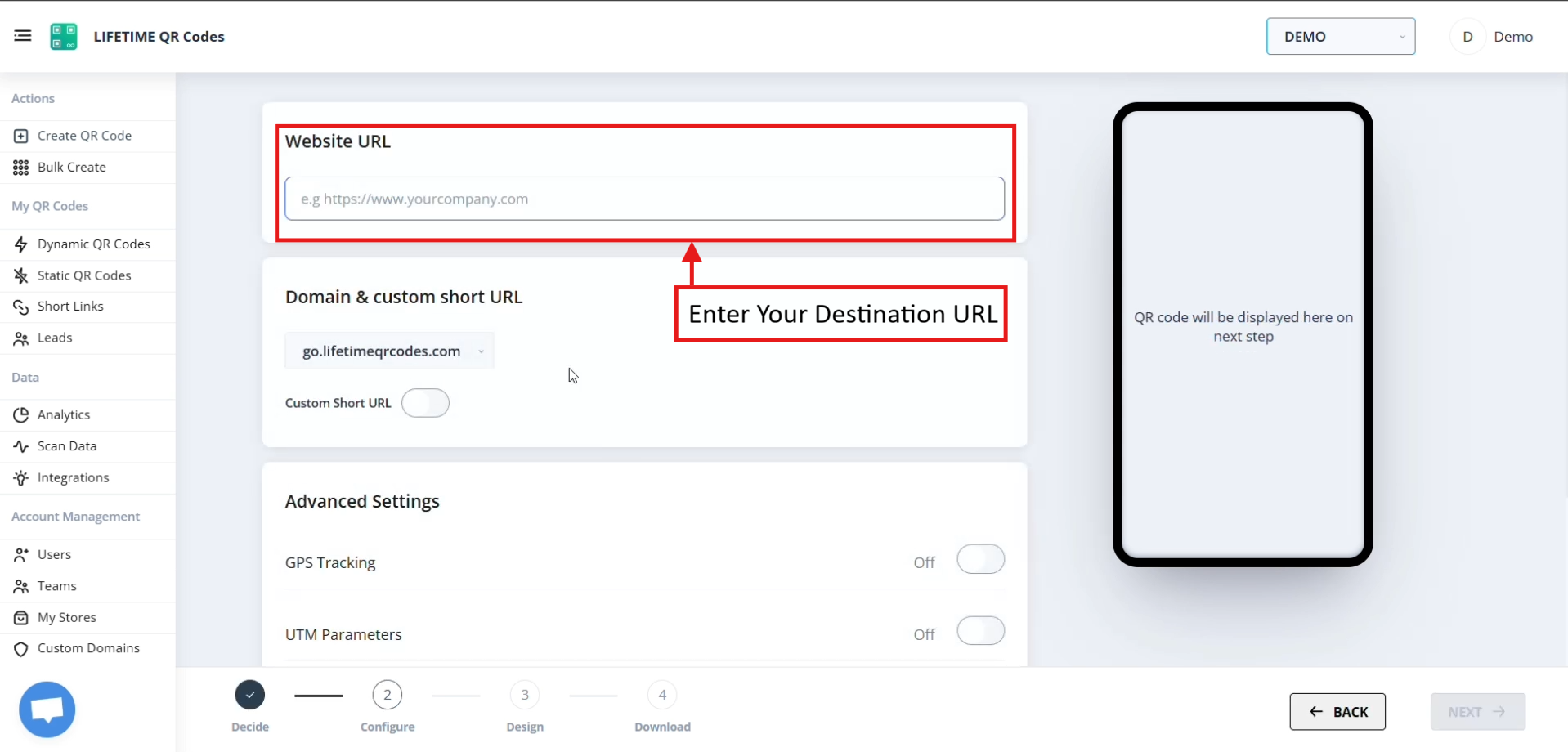Click the Bulk Create icon
The height and width of the screenshot is (752, 1568).
pyautogui.click(x=20, y=167)
